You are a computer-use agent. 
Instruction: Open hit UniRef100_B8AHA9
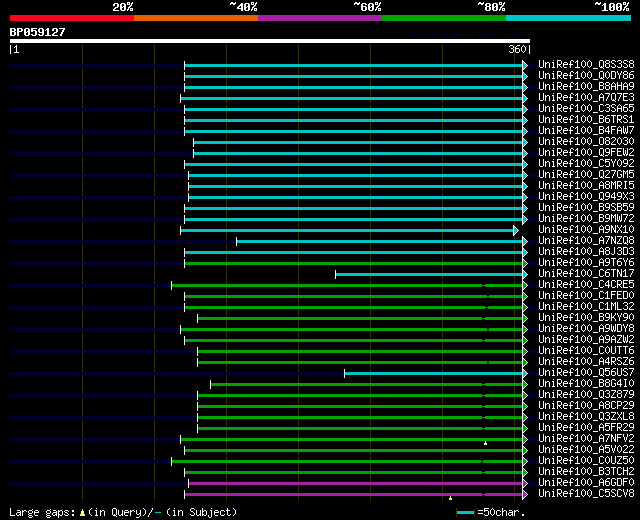click(x=586, y=86)
